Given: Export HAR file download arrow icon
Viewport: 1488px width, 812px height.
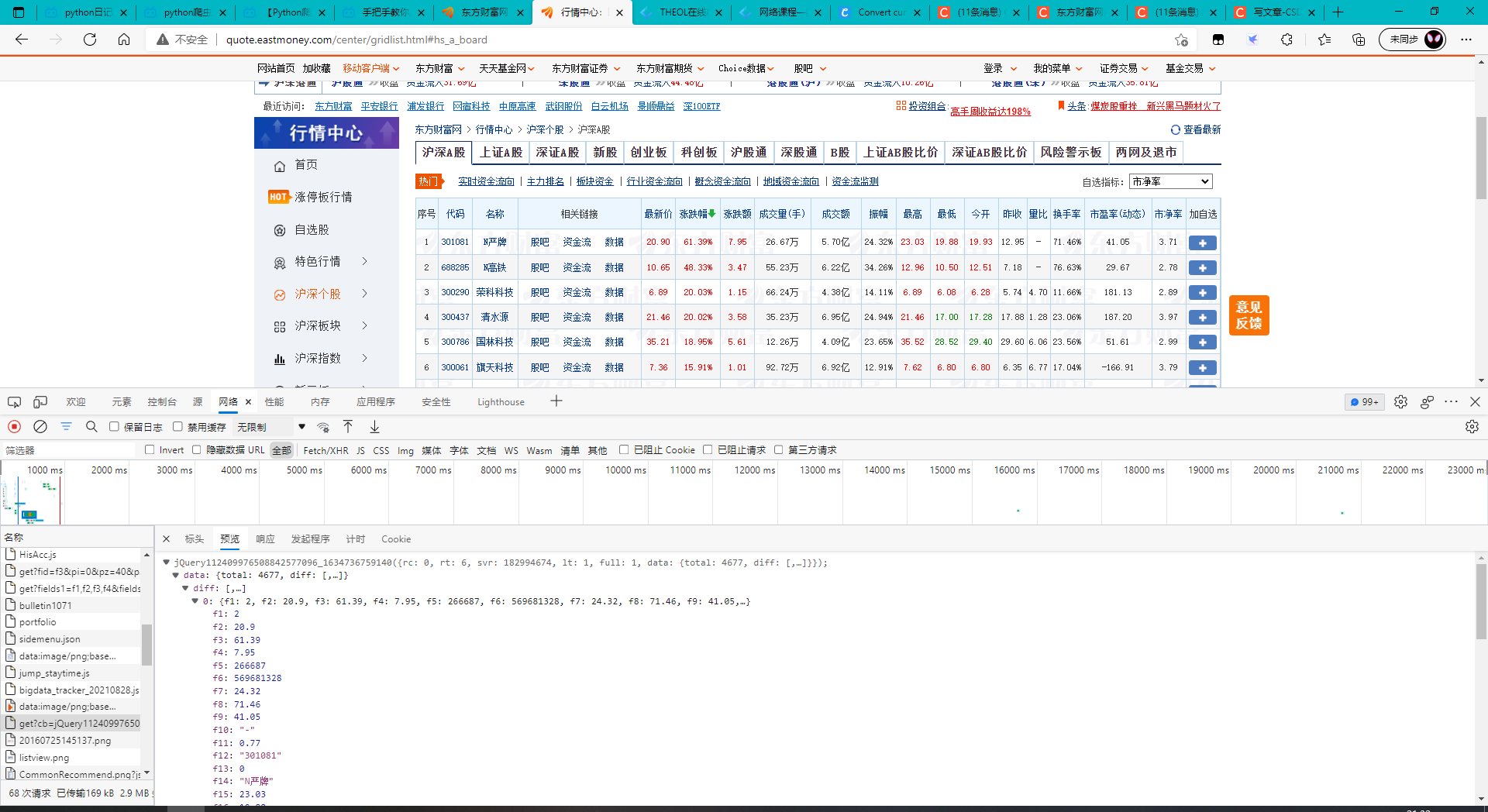Looking at the screenshot, I should [374, 427].
